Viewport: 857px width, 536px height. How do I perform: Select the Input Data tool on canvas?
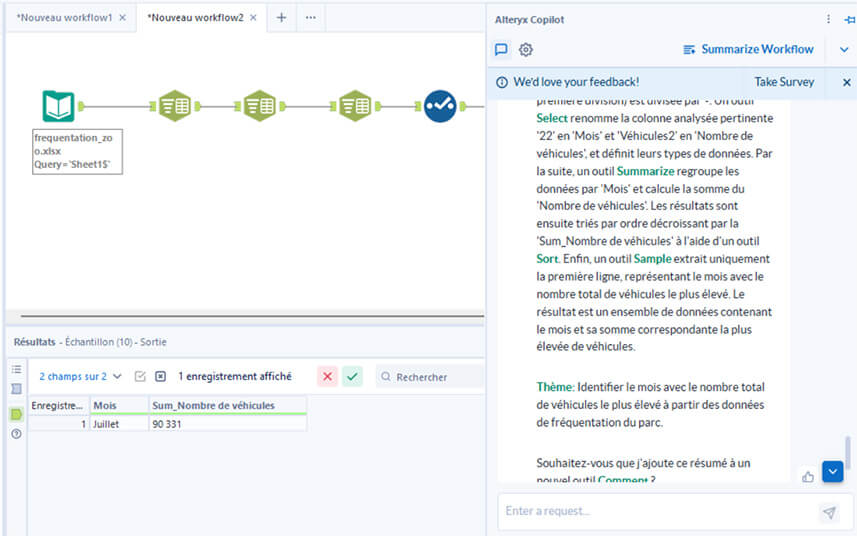coord(58,106)
